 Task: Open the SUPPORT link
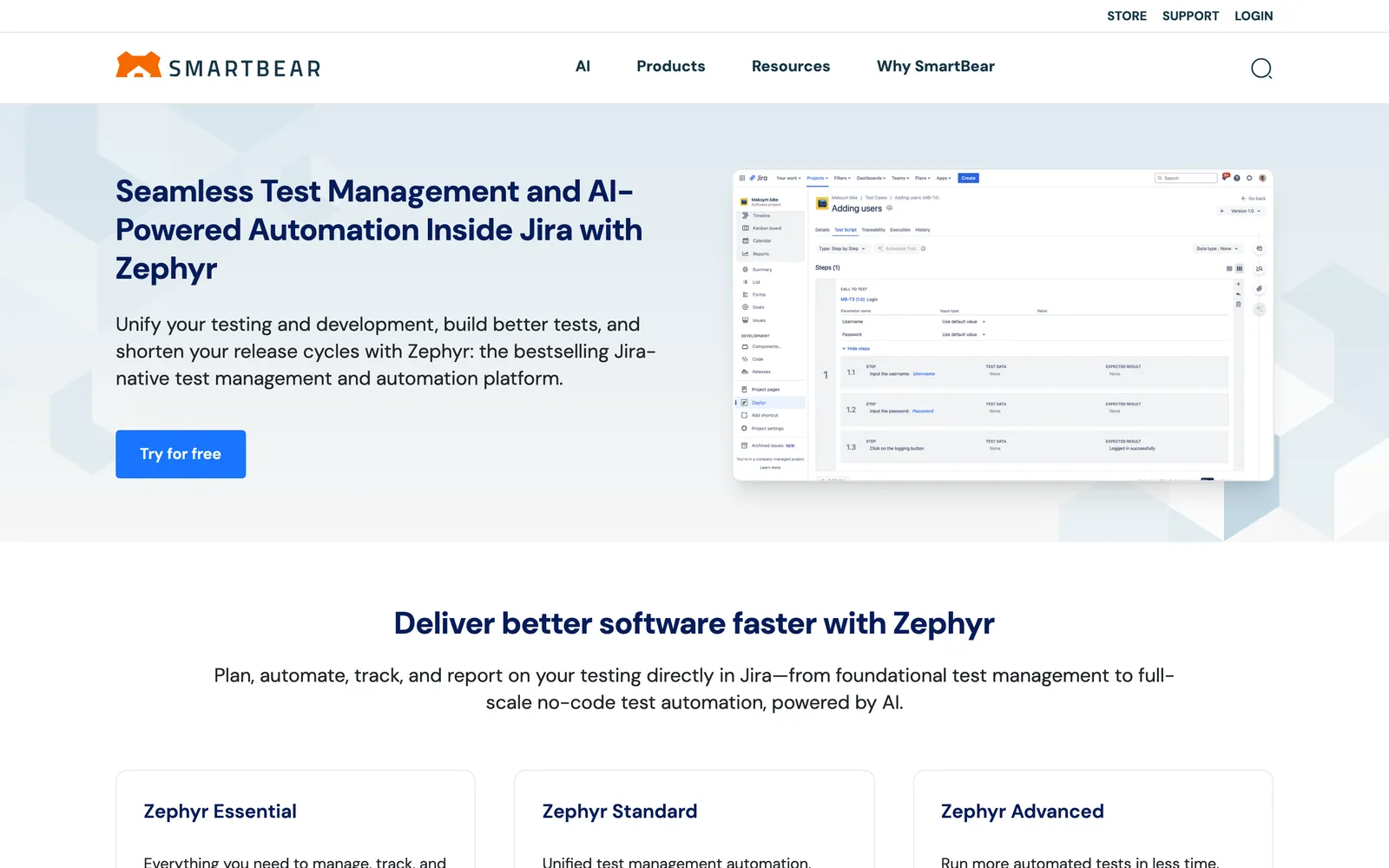tap(1190, 16)
